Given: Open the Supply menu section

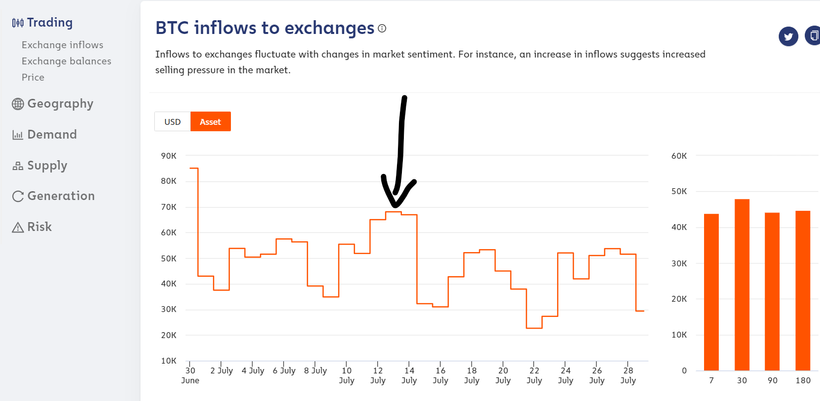Looking at the screenshot, I should point(47,166).
